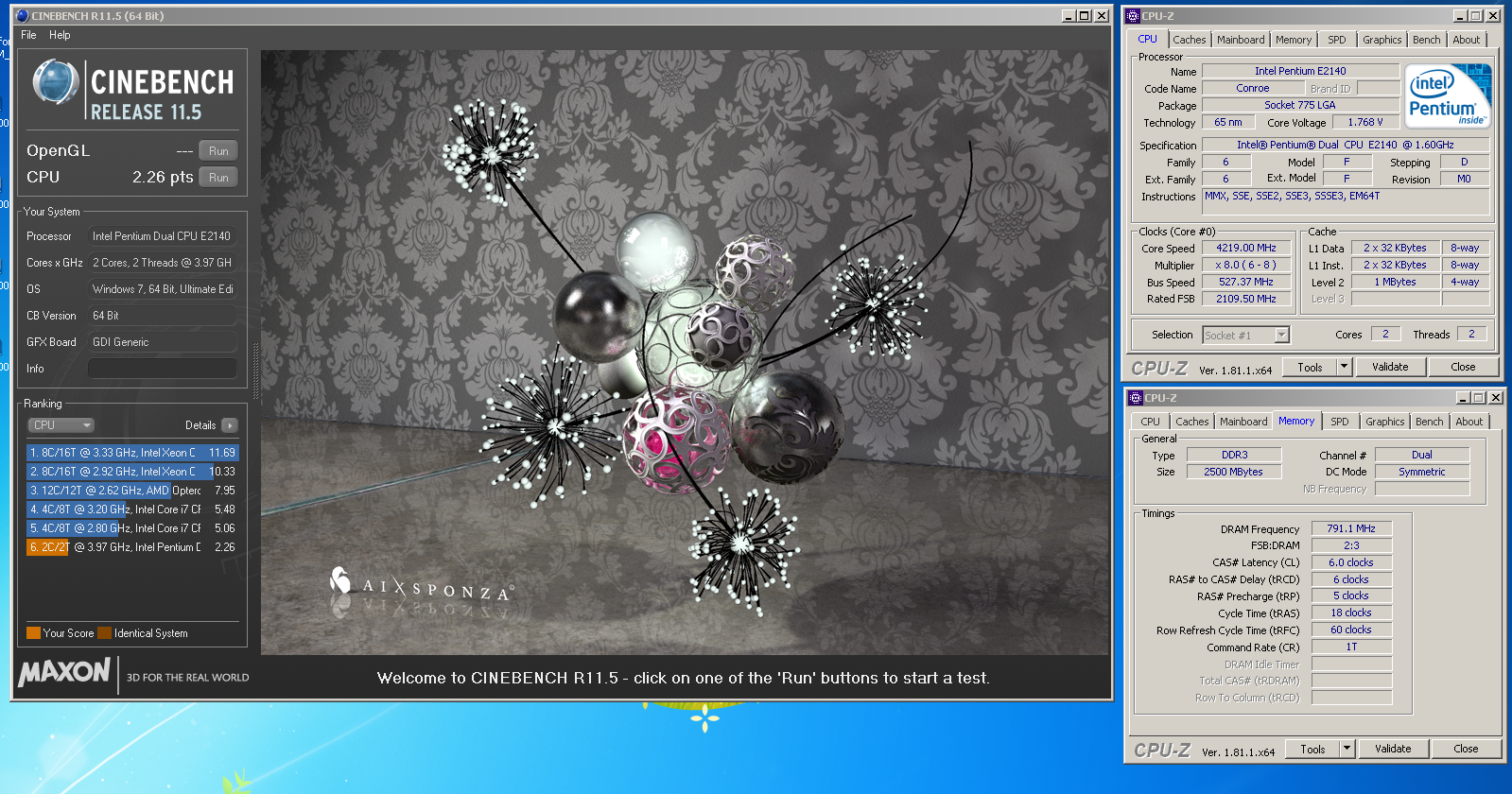Open the CPU ranking type dropdown

coord(61,425)
